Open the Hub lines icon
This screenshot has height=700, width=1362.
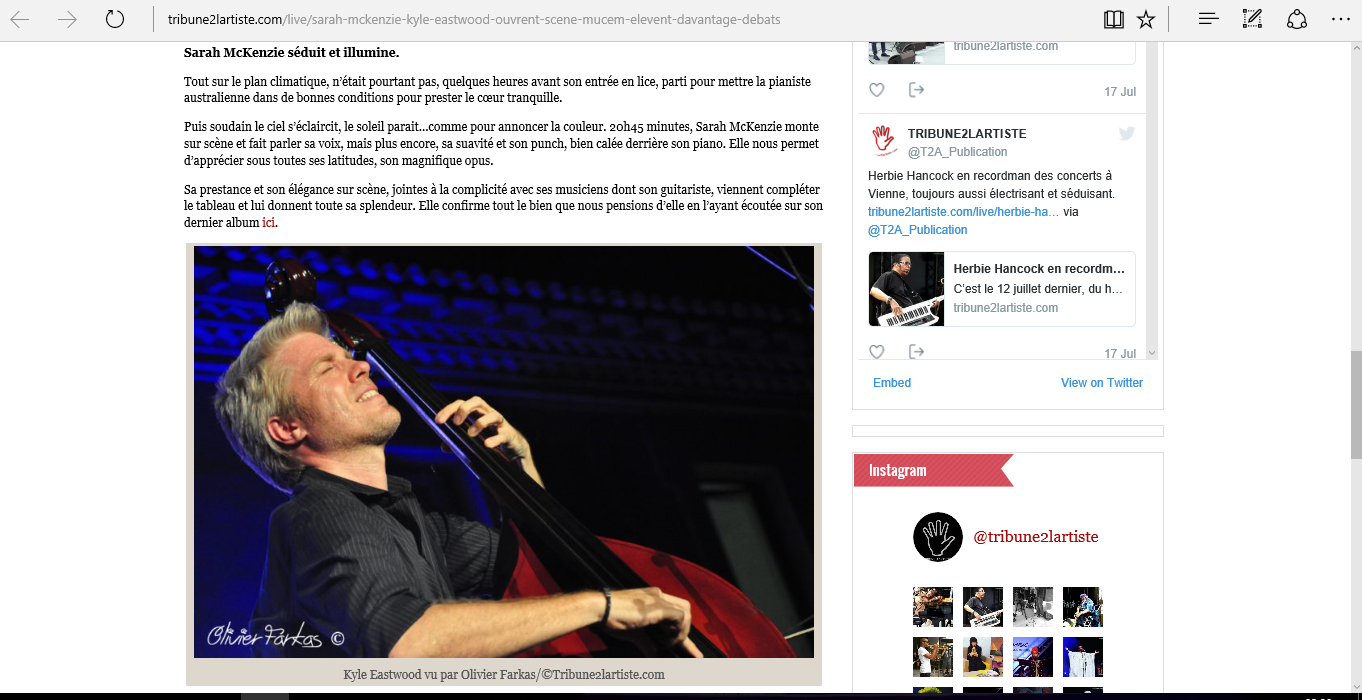(1208, 19)
